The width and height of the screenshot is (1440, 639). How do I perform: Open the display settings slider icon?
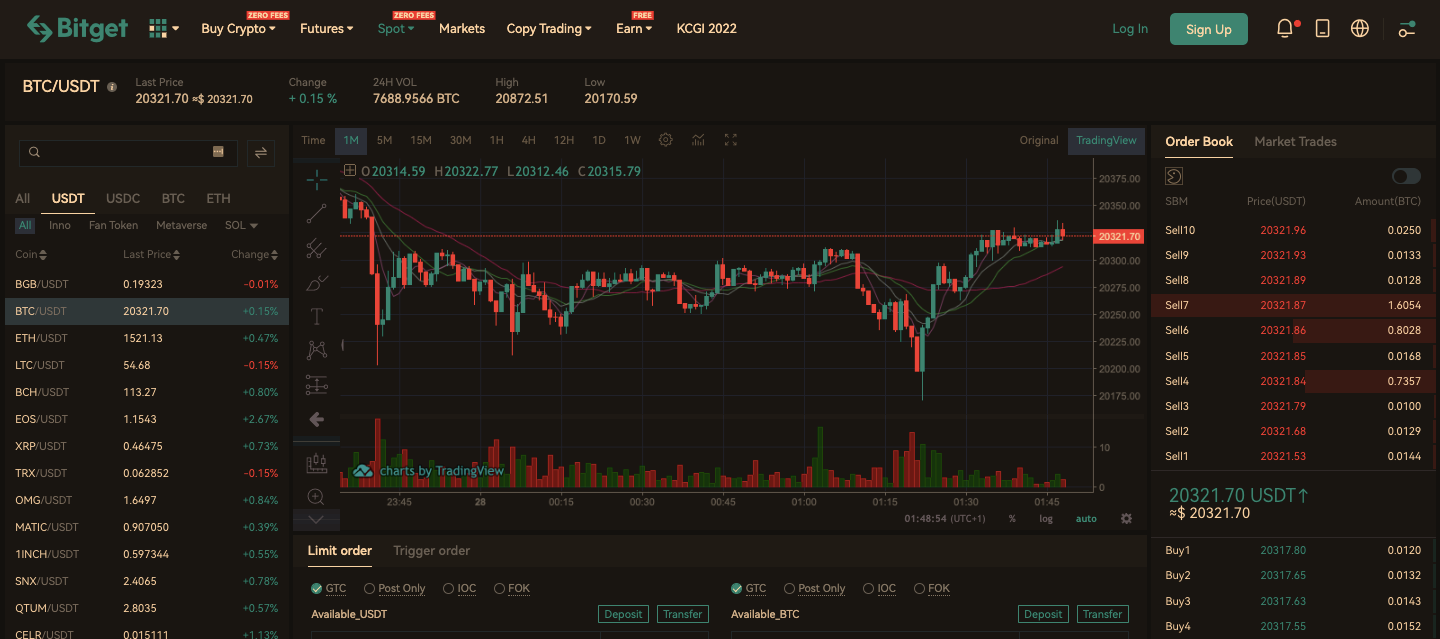(1407, 29)
